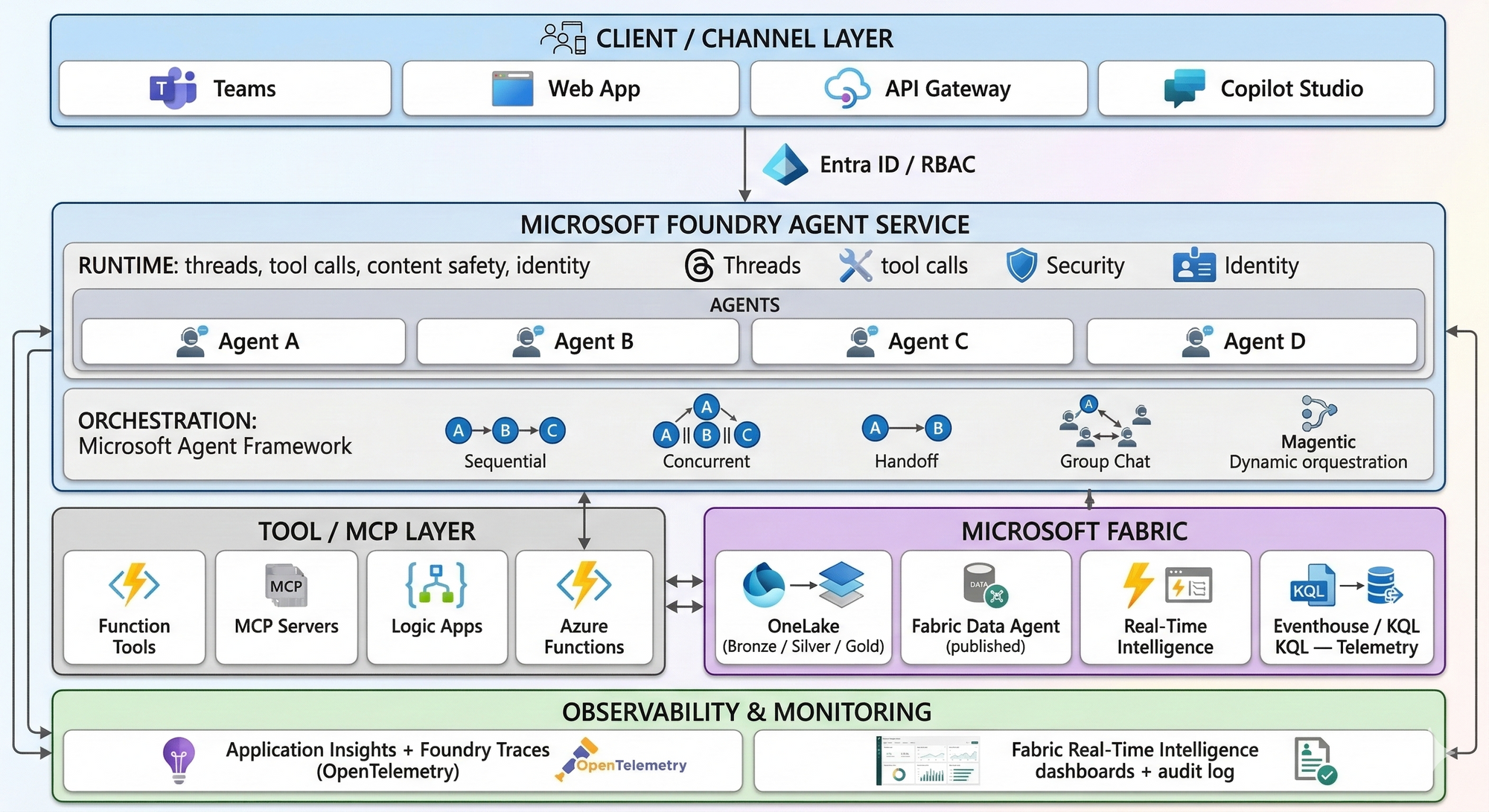Click the Security shield icon
Screen dimensions: 1489x812
point(1021,266)
